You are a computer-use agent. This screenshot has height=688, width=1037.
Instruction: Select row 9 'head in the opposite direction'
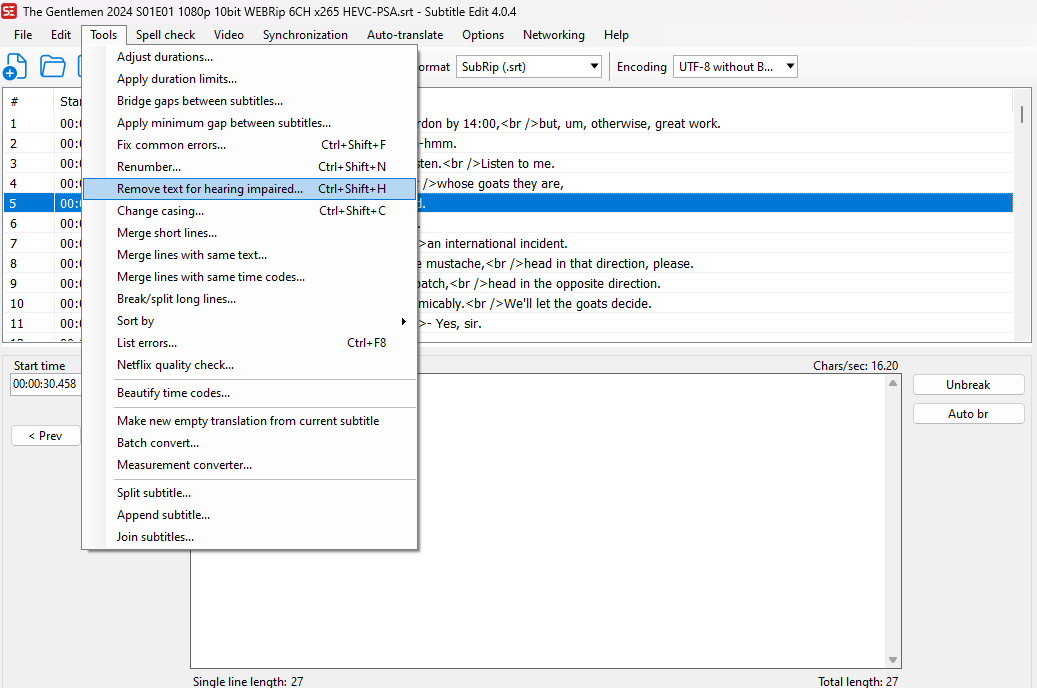click(x=508, y=283)
